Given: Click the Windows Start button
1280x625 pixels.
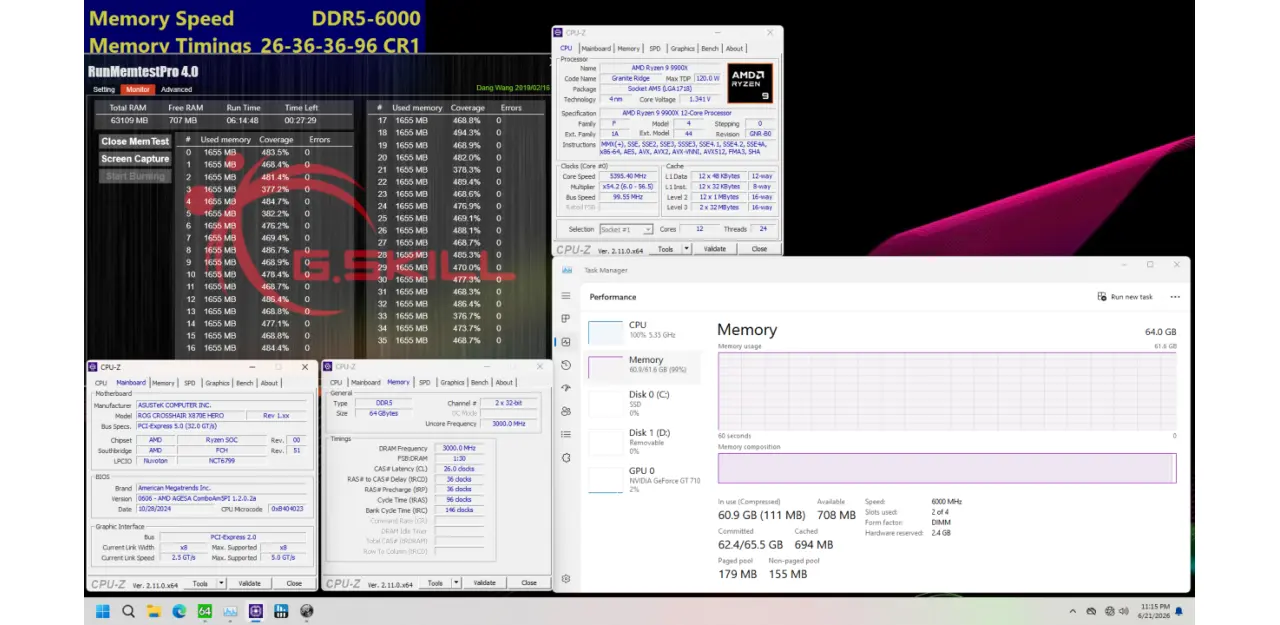Looking at the screenshot, I should [x=102, y=611].
